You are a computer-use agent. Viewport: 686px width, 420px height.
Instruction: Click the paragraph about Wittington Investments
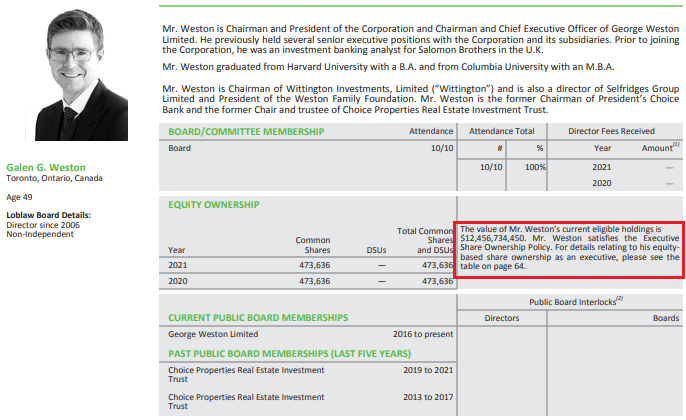(420, 99)
